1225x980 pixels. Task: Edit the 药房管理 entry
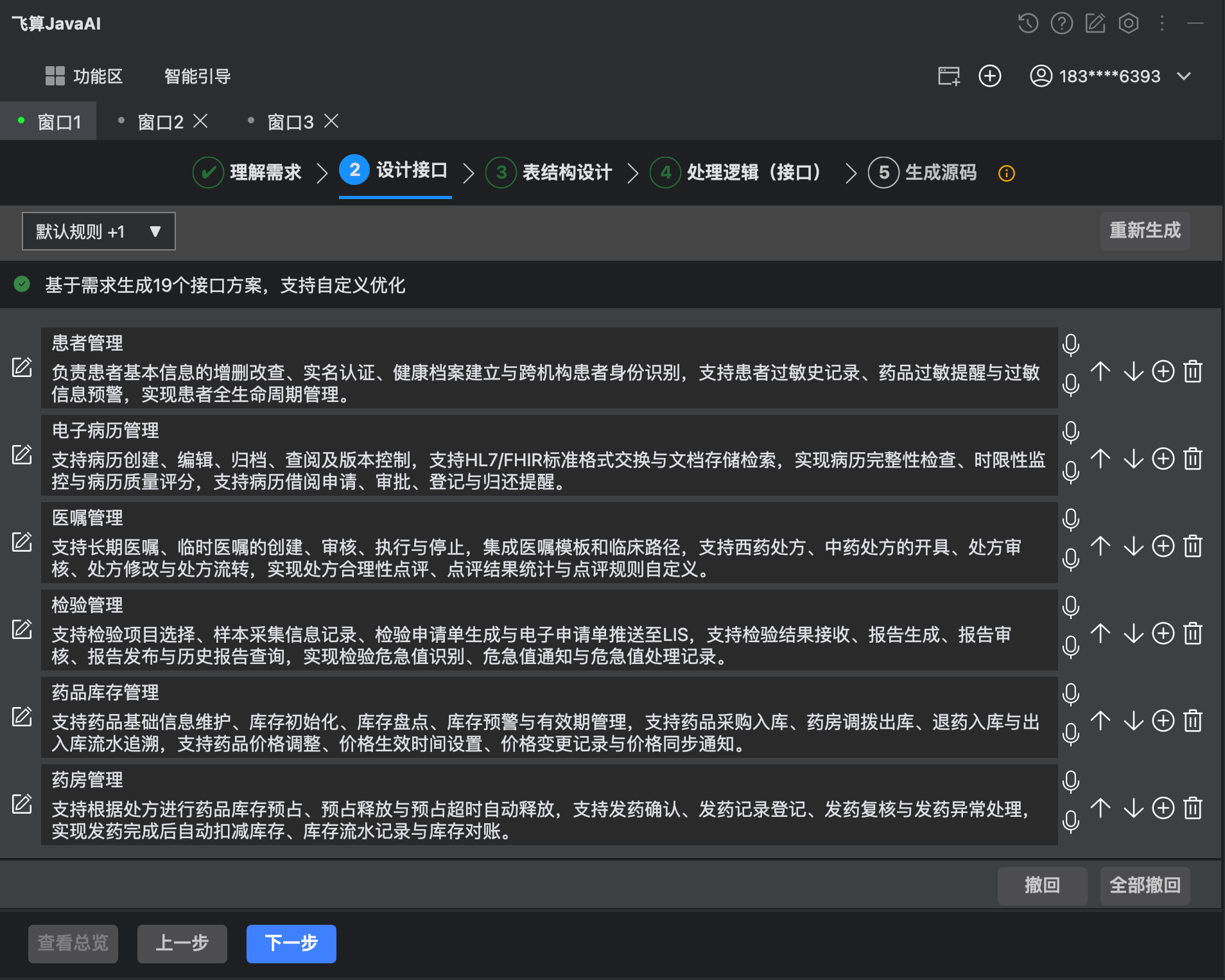[x=22, y=805]
